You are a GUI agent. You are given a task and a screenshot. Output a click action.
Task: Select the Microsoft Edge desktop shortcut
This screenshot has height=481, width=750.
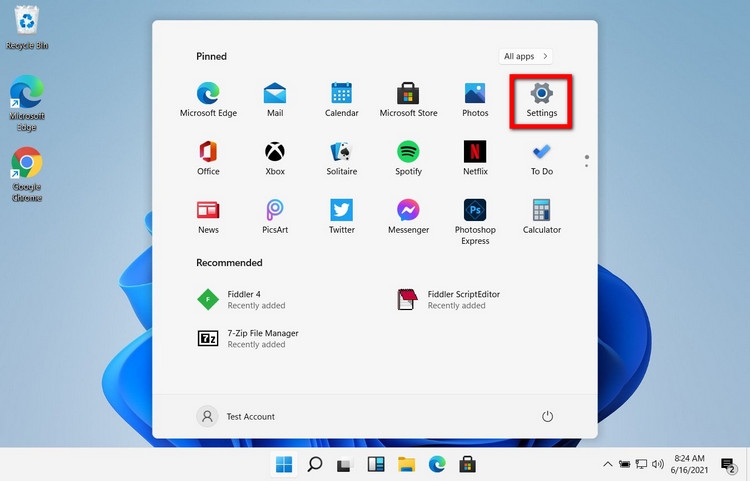point(27,103)
